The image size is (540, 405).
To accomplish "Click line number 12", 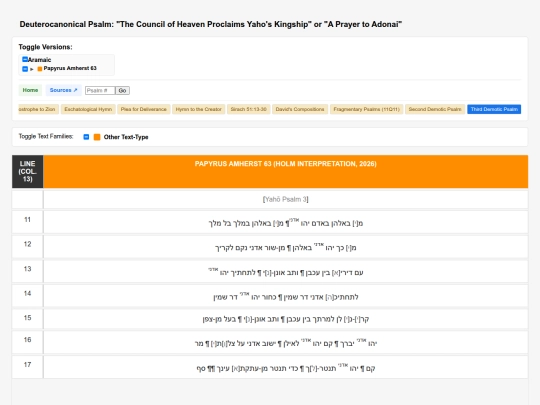I will coord(28,244).
